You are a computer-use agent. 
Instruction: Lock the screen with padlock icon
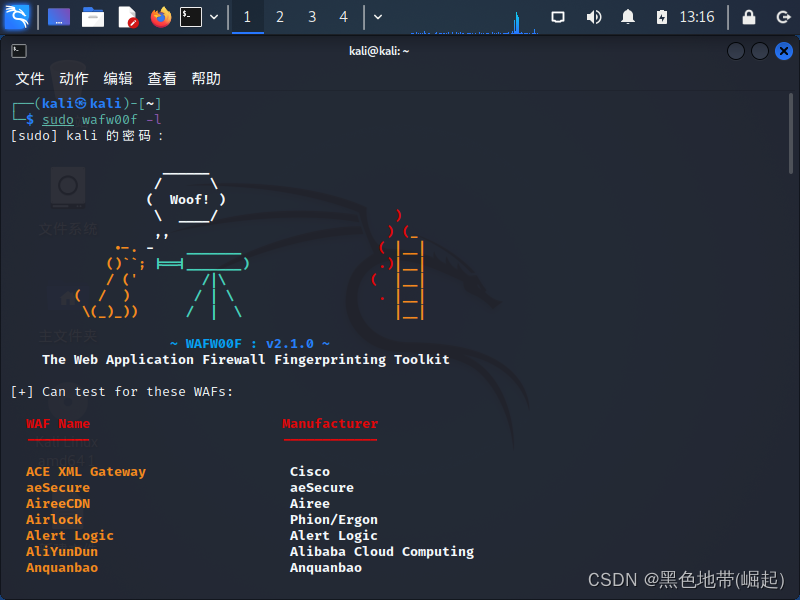pyautogui.click(x=749, y=17)
